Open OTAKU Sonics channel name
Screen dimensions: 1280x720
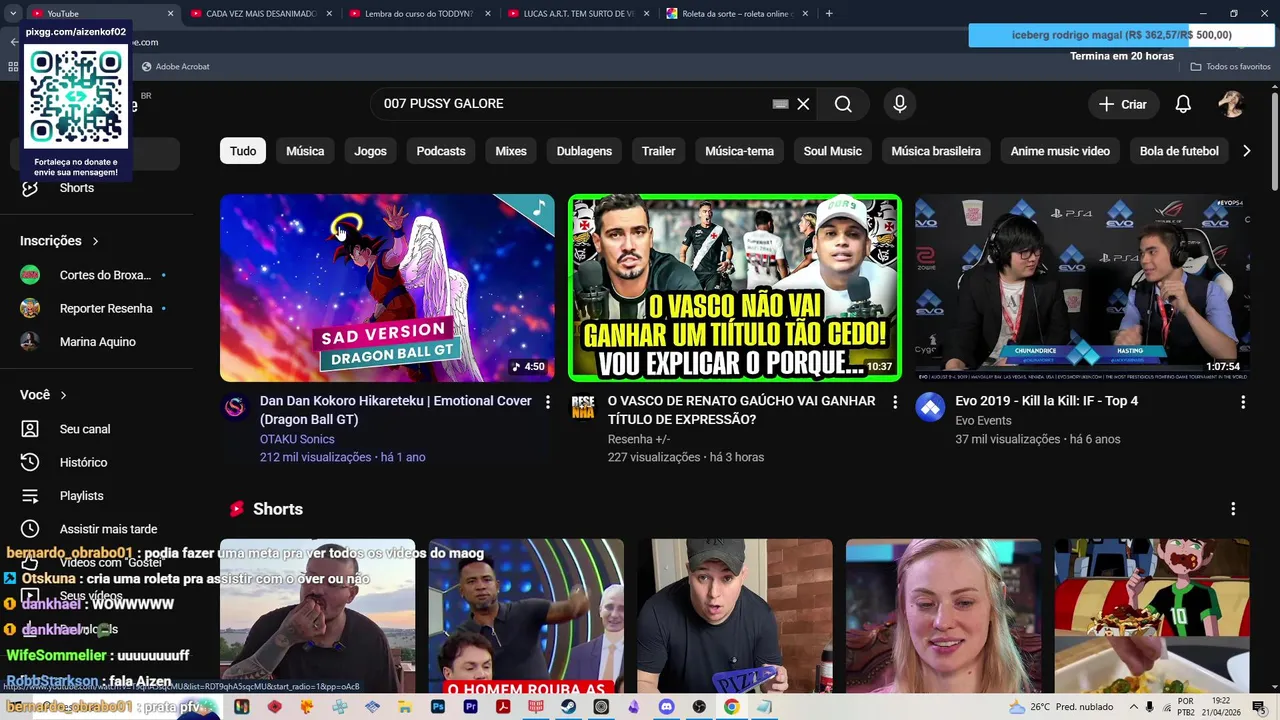pos(297,439)
